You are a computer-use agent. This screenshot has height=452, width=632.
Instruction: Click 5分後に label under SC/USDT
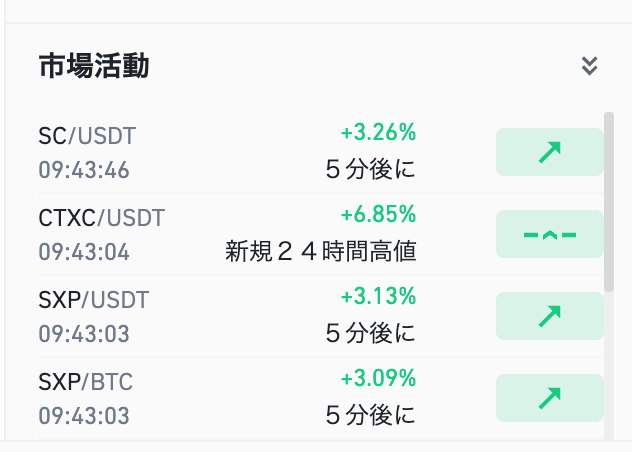(370, 169)
